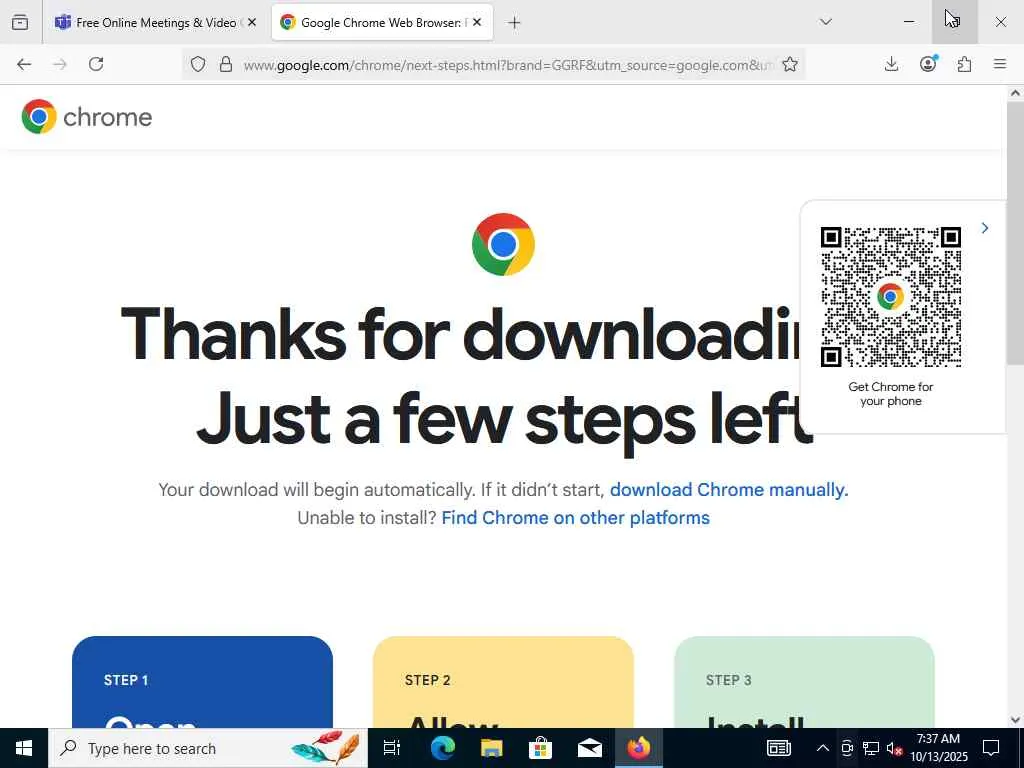Select the STEP 3 green card
Viewport: 1024px width, 768px height.
point(804,682)
